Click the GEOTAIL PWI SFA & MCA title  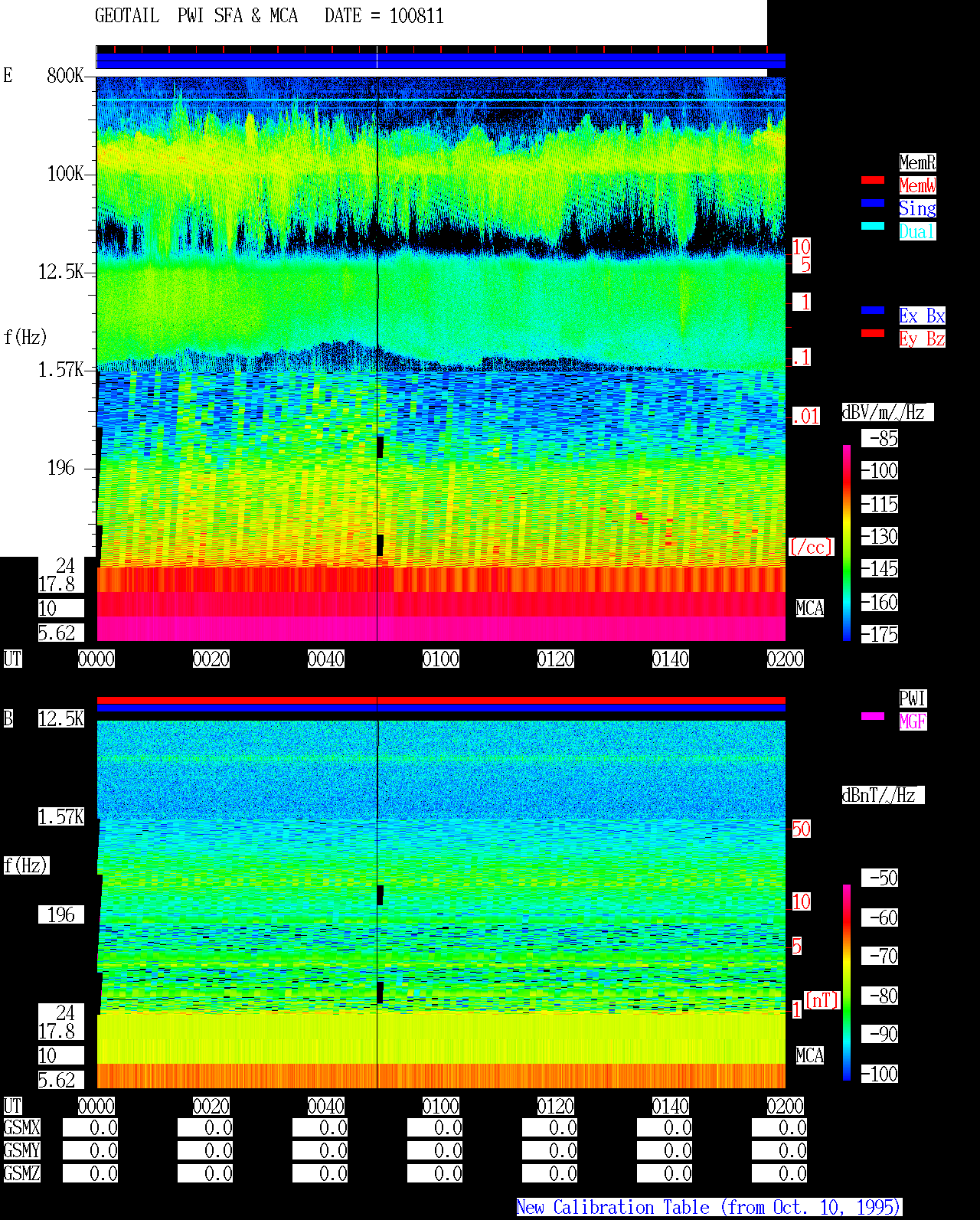pyautogui.click(x=196, y=16)
